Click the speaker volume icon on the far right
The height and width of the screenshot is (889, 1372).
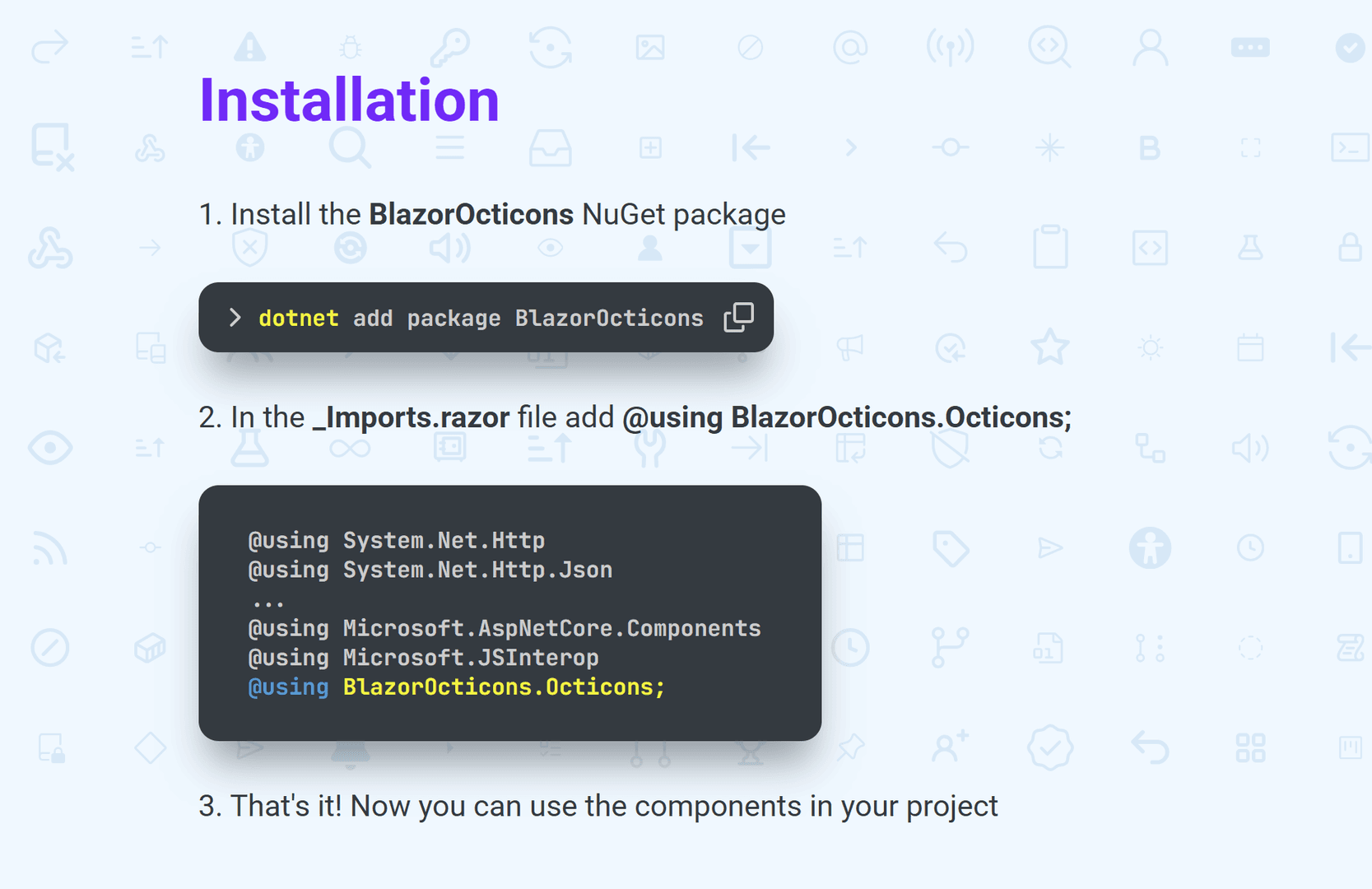[1249, 448]
